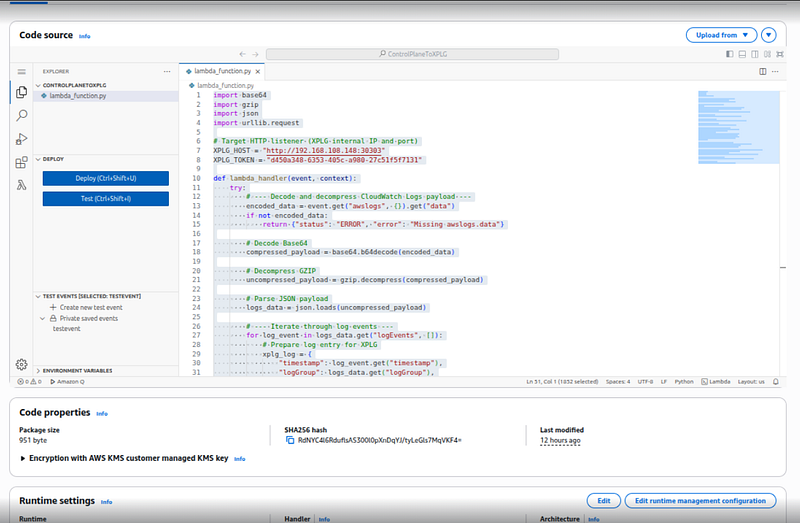Go back with the left arrow
Image resolution: width=800 pixels, height=523 pixels.
(x=242, y=54)
